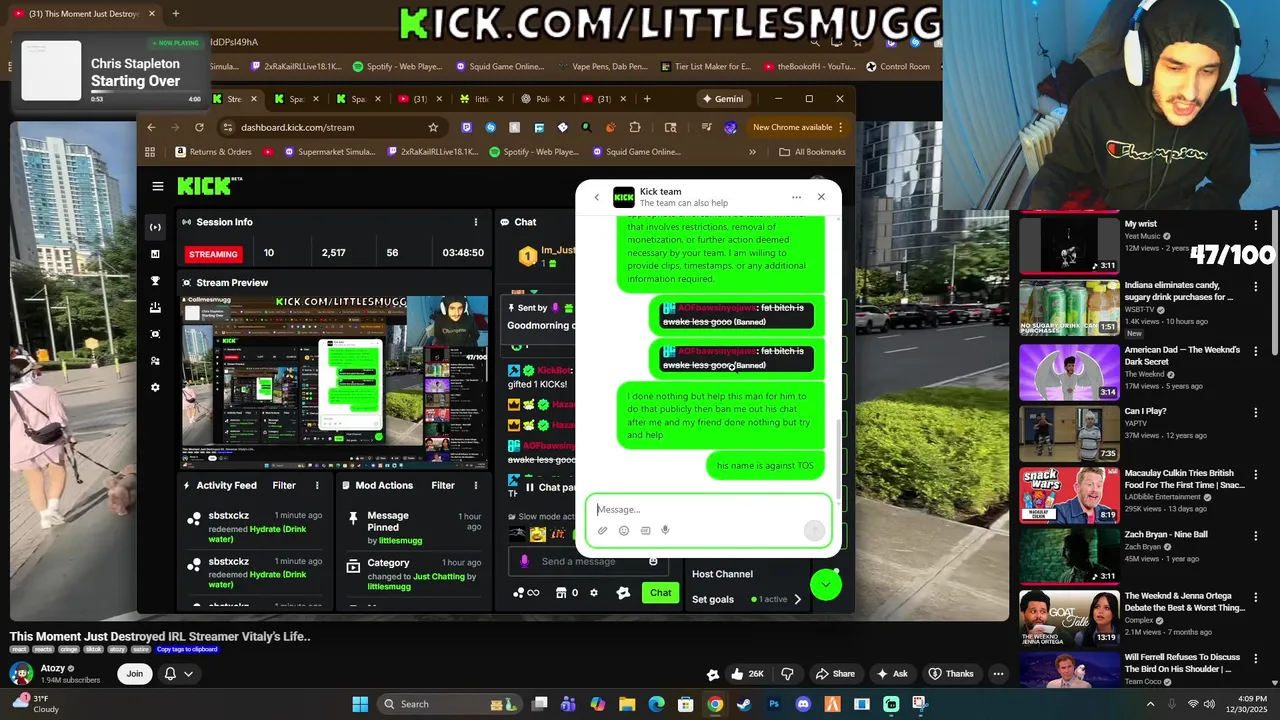Screen dimensions: 1280x720
Task: Click Copy tags to clipboard
Action: 187,649
